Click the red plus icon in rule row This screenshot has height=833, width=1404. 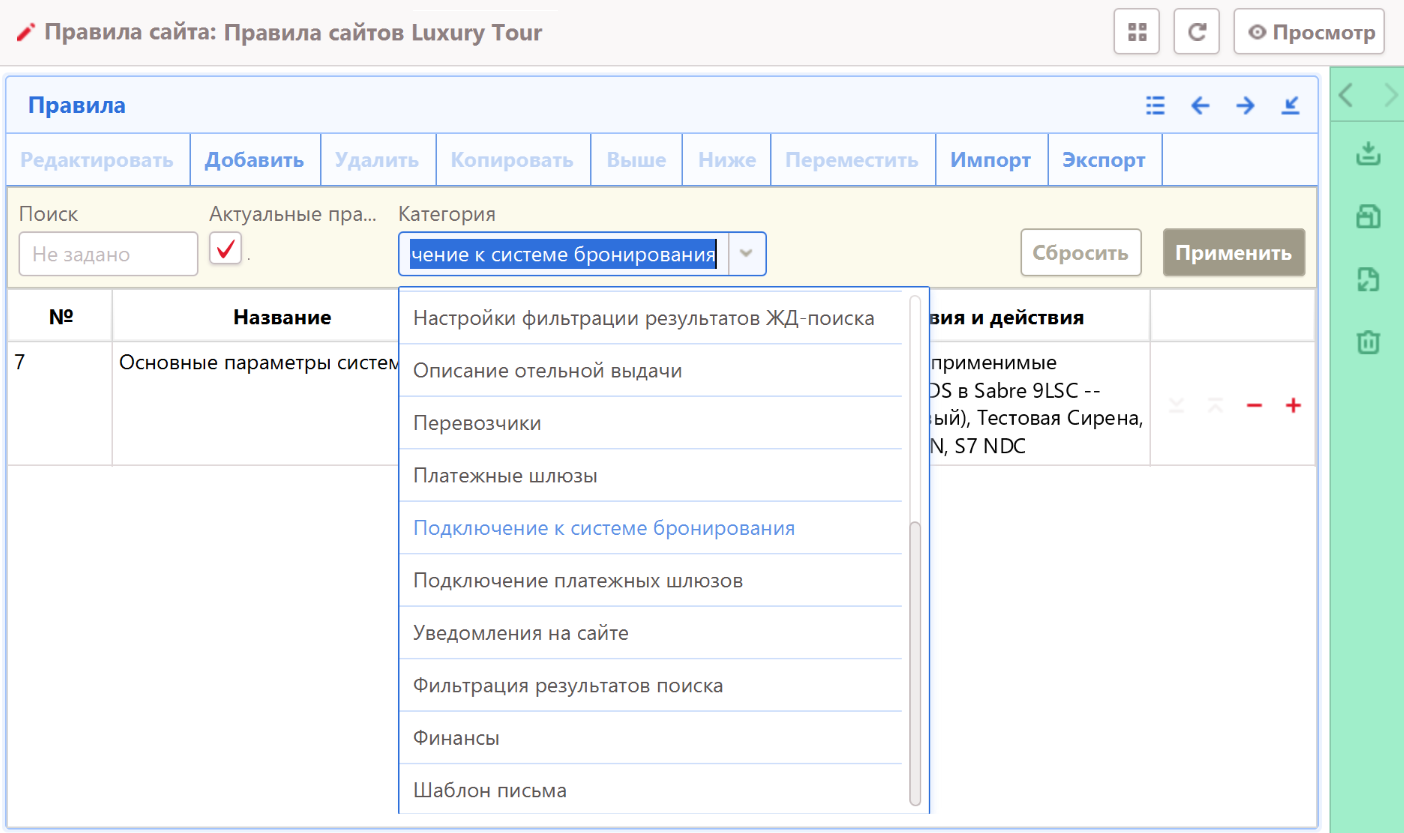tap(1293, 405)
